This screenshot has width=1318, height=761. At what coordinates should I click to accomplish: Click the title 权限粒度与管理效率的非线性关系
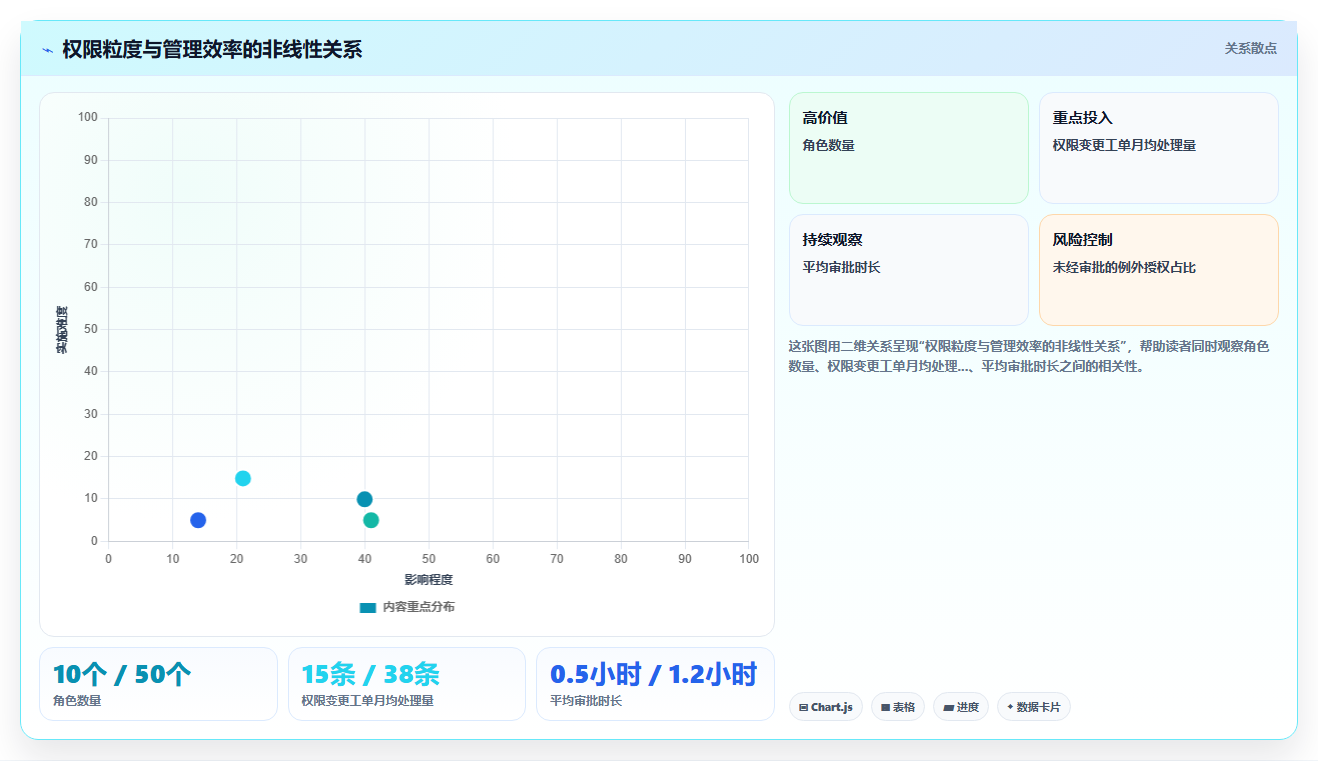point(212,49)
